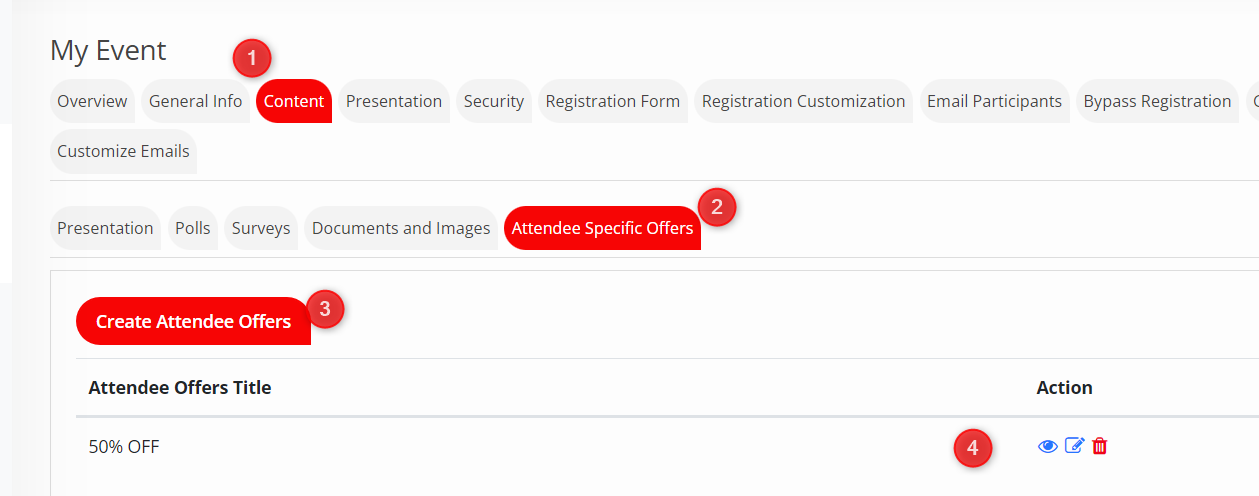Select the Content tab
This screenshot has height=496, width=1259.
coord(294,101)
